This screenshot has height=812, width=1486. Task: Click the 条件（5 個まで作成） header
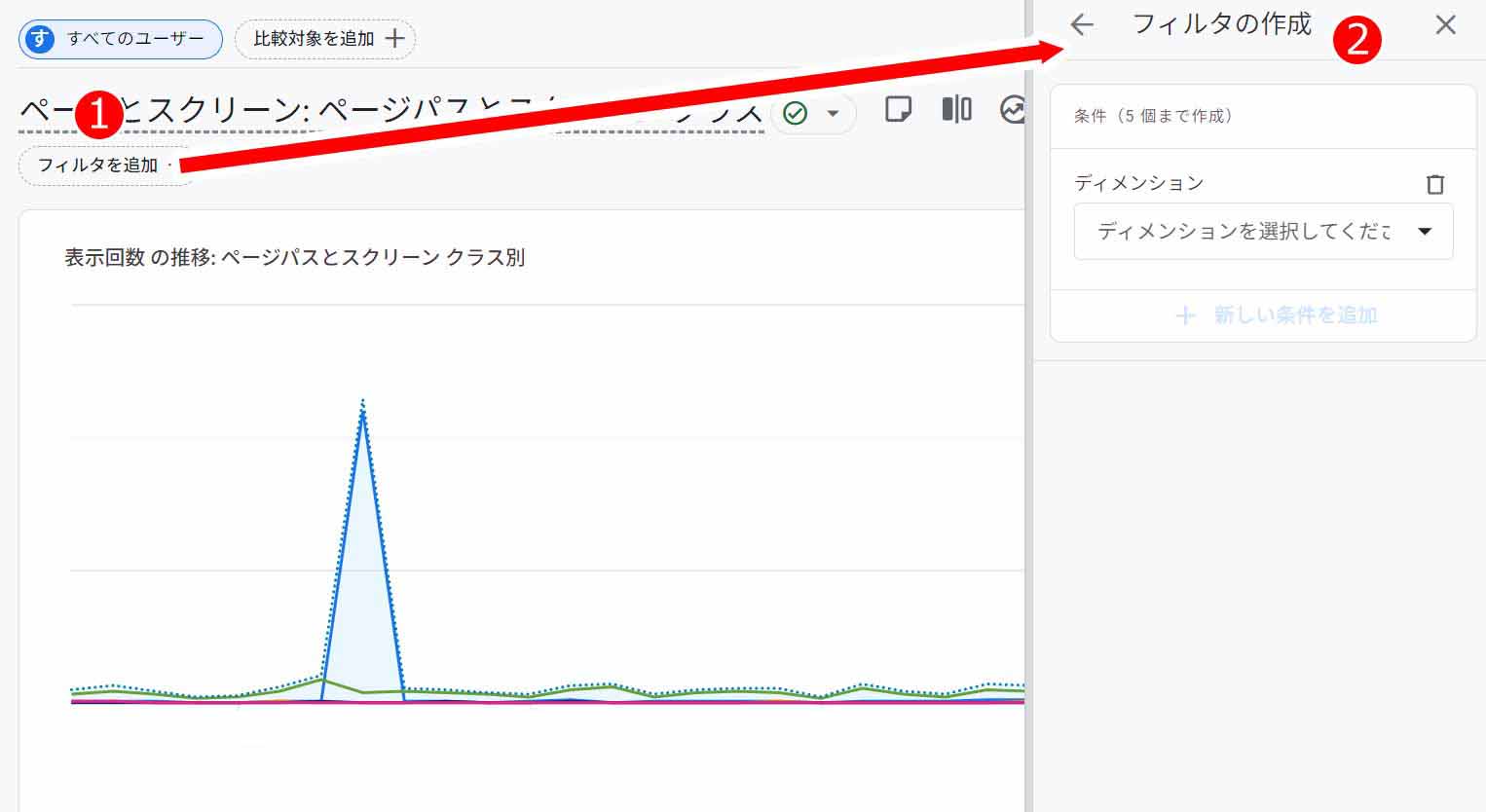(1154, 116)
